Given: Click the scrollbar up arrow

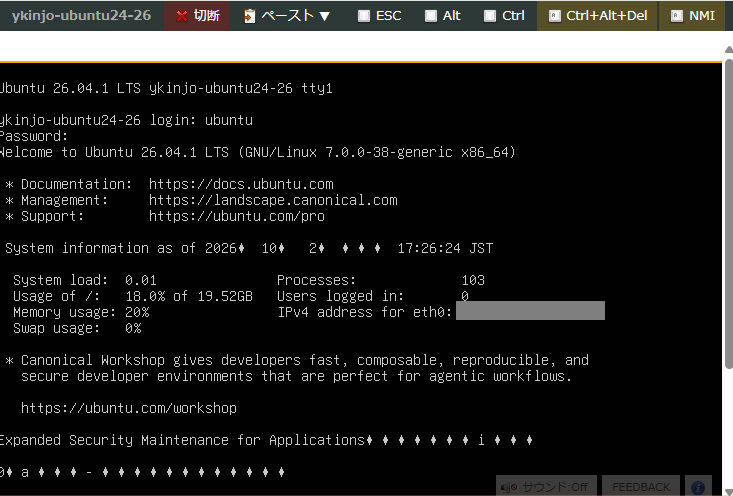Looking at the screenshot, I should coord(729,49).
